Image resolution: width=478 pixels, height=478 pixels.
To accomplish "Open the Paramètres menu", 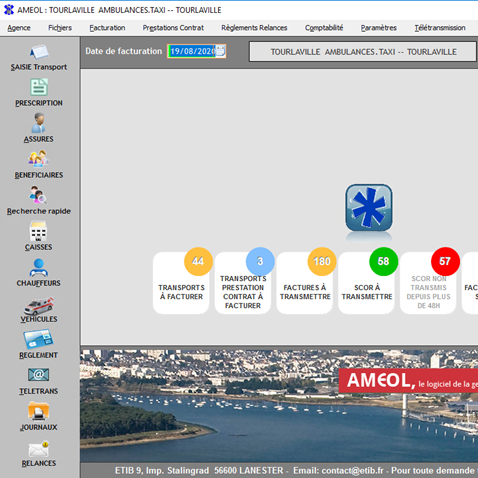I will click(379, 28).
